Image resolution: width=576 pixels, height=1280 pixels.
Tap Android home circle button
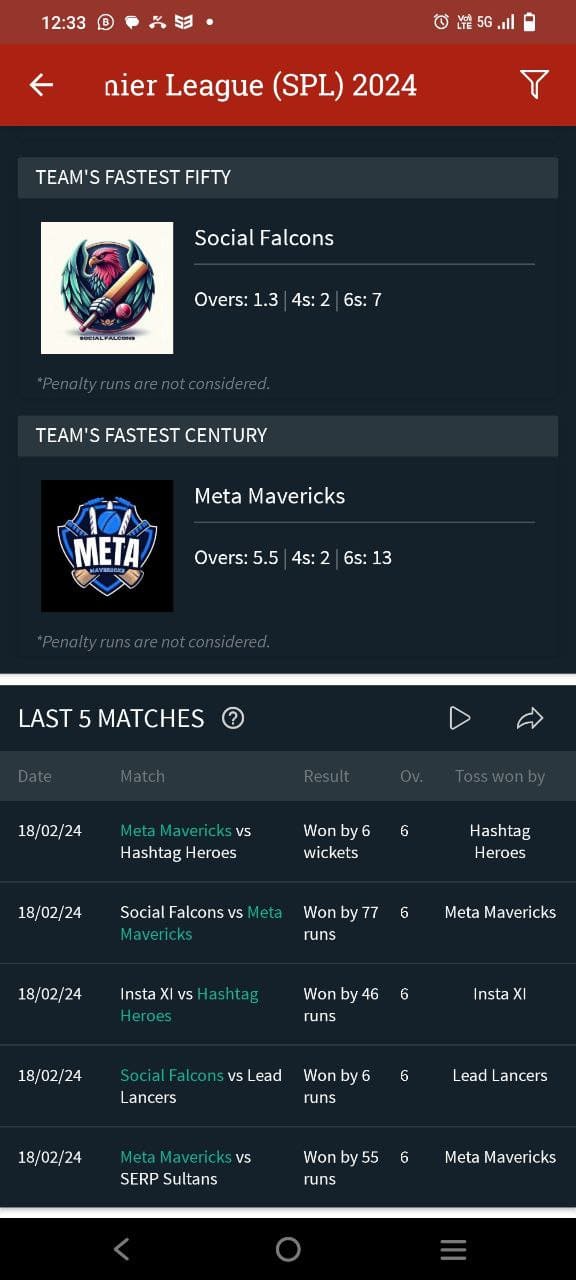(288, 1249)
